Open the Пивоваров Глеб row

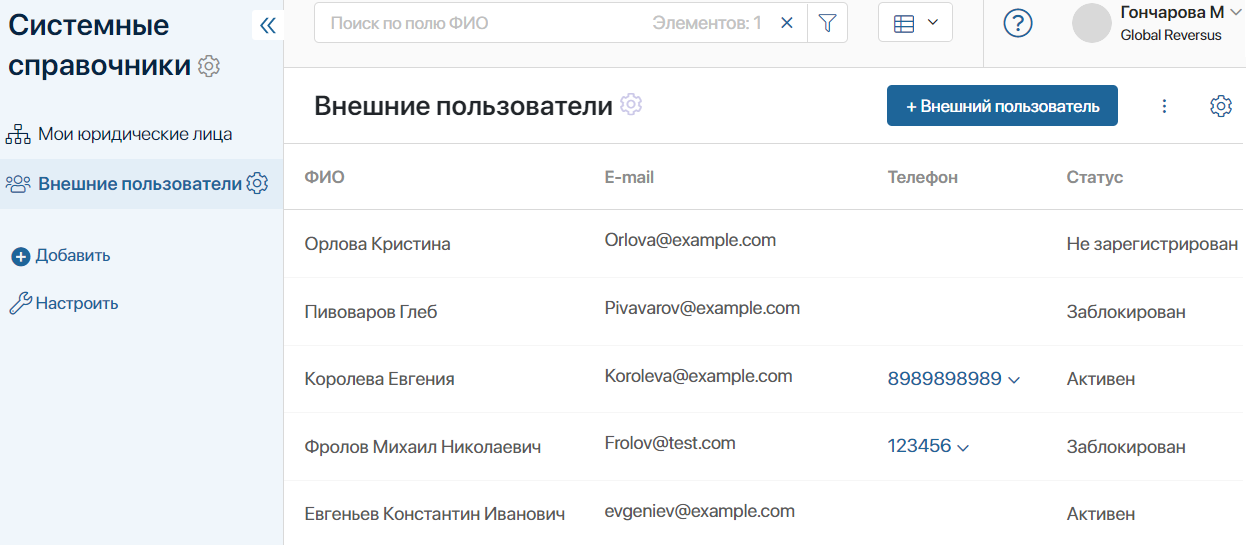(x=765, y=312)
